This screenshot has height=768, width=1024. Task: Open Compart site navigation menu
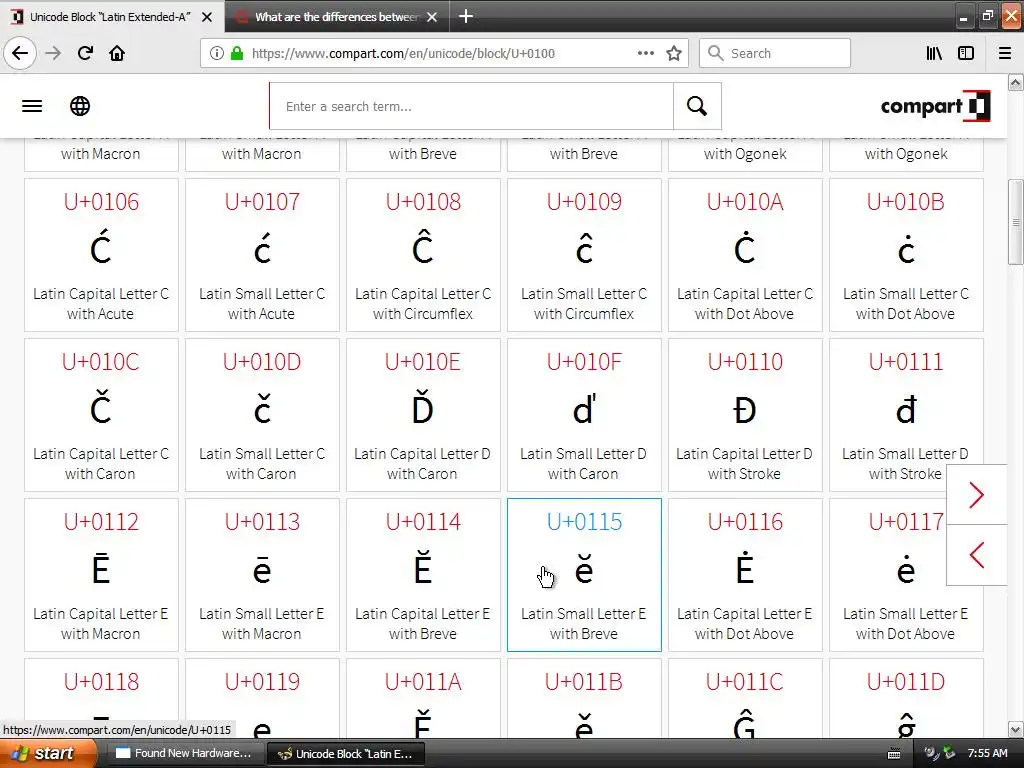(32, 106)
